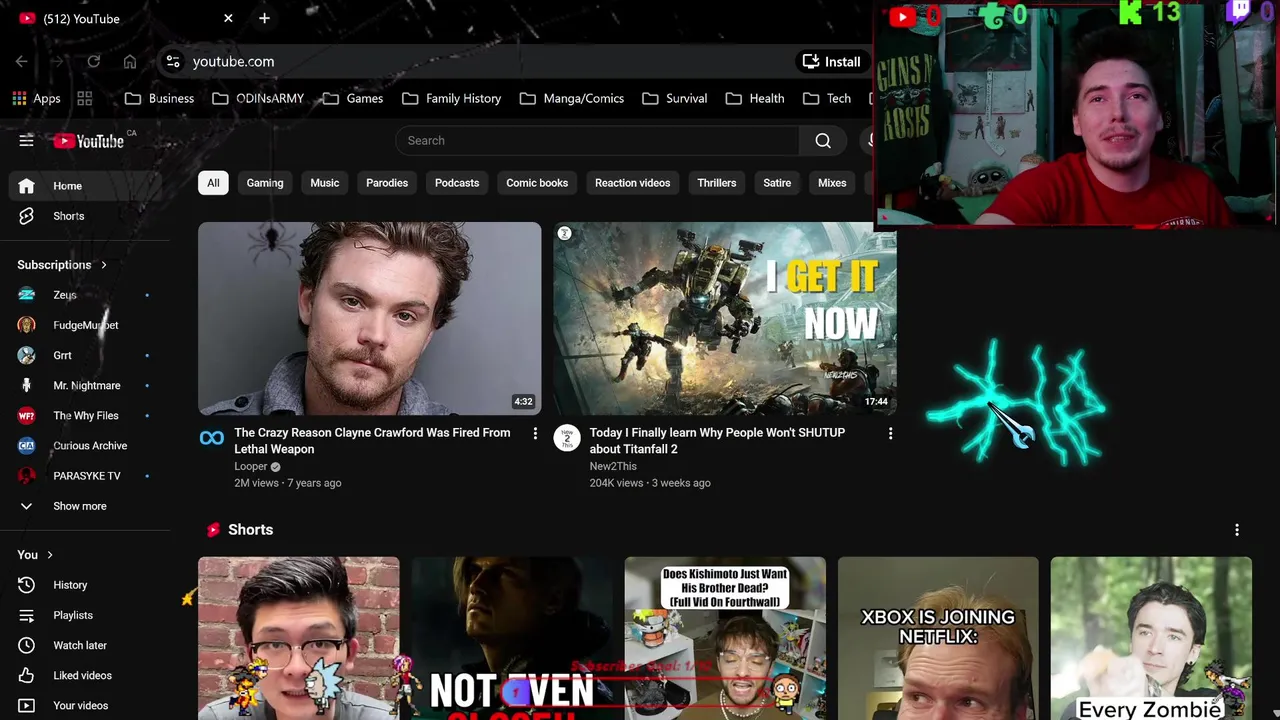This screenshot has width=1280, height=720.
Task: Click the magnifier search button
Action: (x=823, y=141)
